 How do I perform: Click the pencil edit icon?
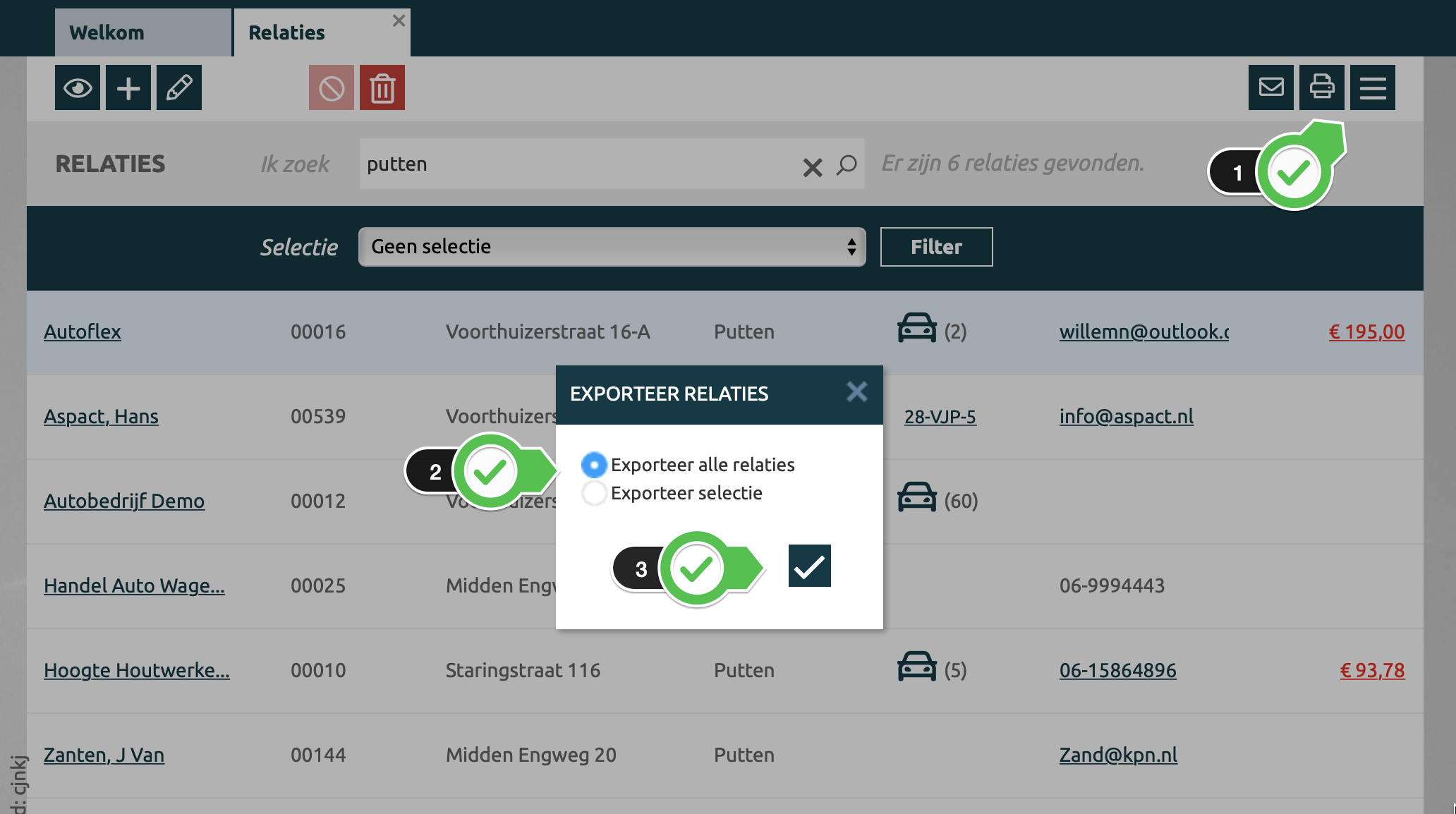point(179,88)
